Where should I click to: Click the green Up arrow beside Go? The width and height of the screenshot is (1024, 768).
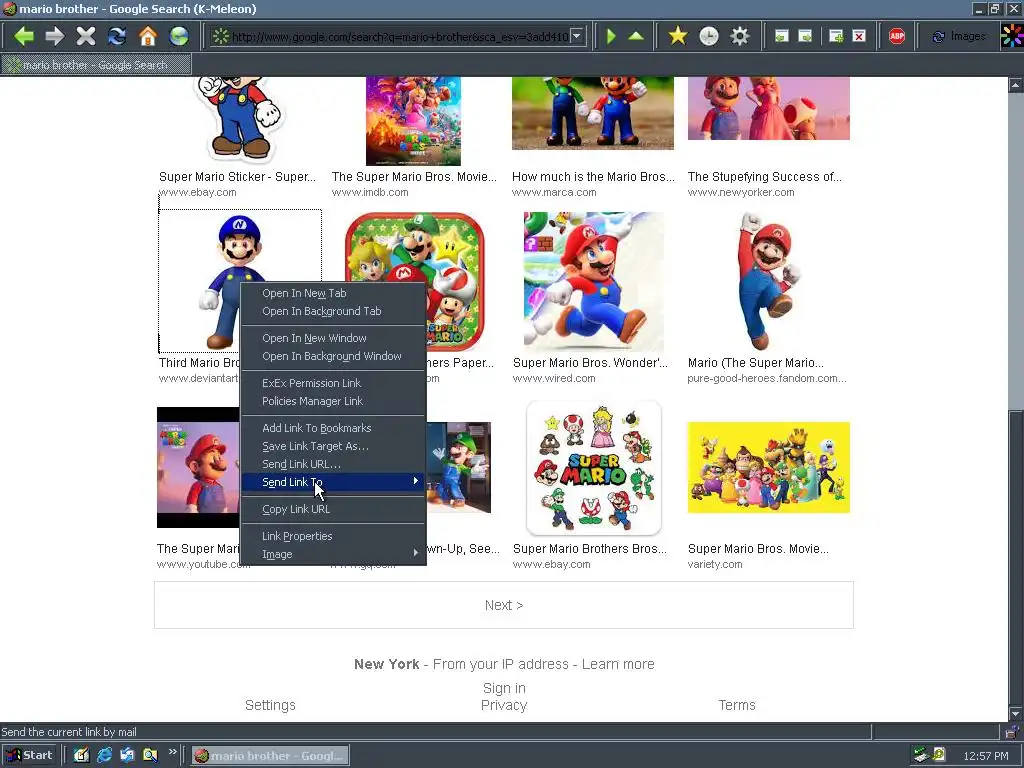click(636, 36)
